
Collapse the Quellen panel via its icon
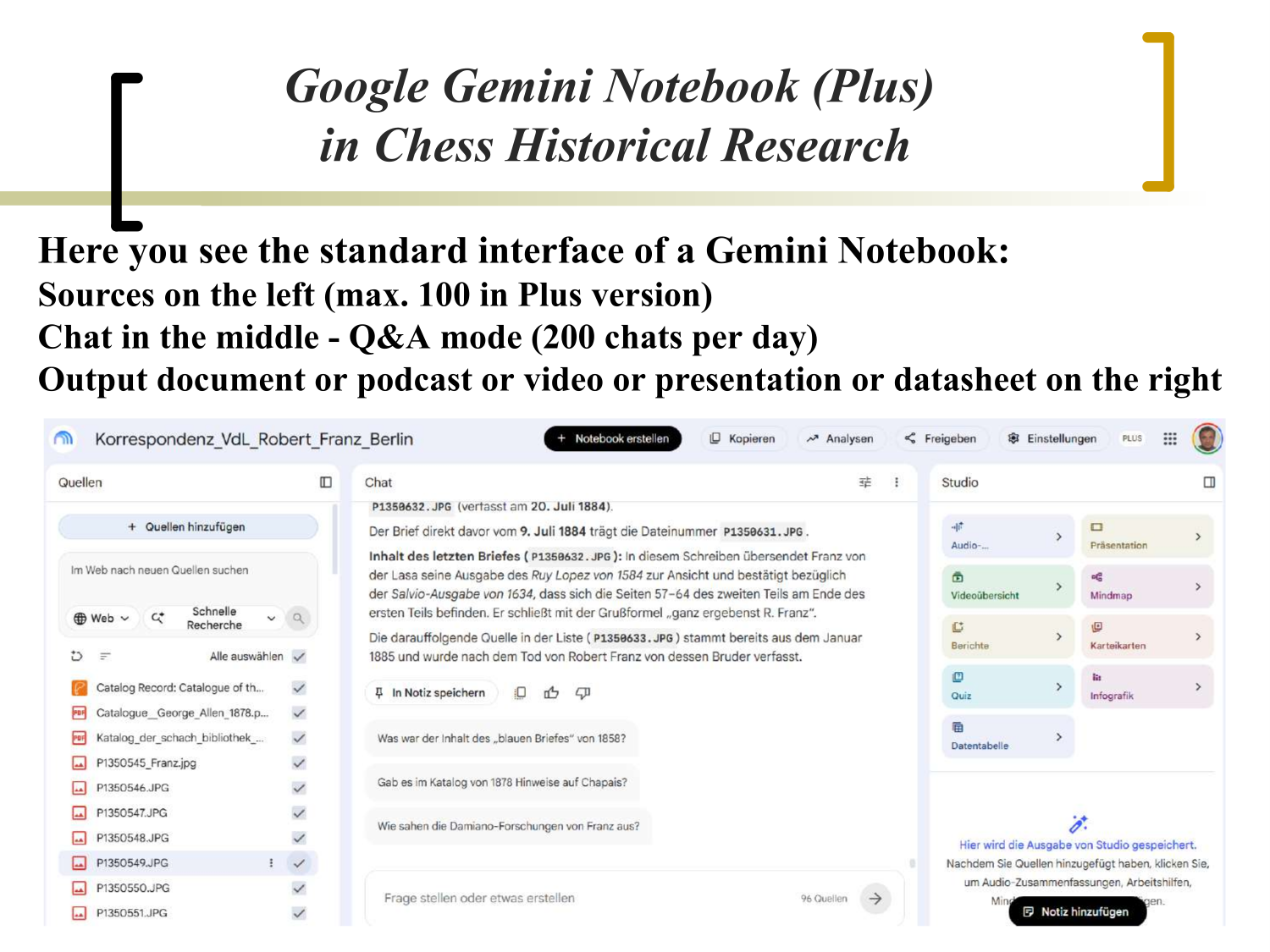pyautogui.click(x=326, y=482)
